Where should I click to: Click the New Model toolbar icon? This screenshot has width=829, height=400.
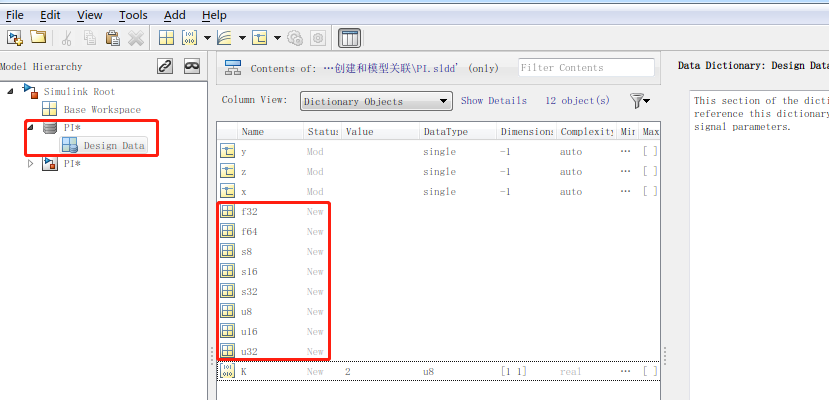(x=14, y=38)
